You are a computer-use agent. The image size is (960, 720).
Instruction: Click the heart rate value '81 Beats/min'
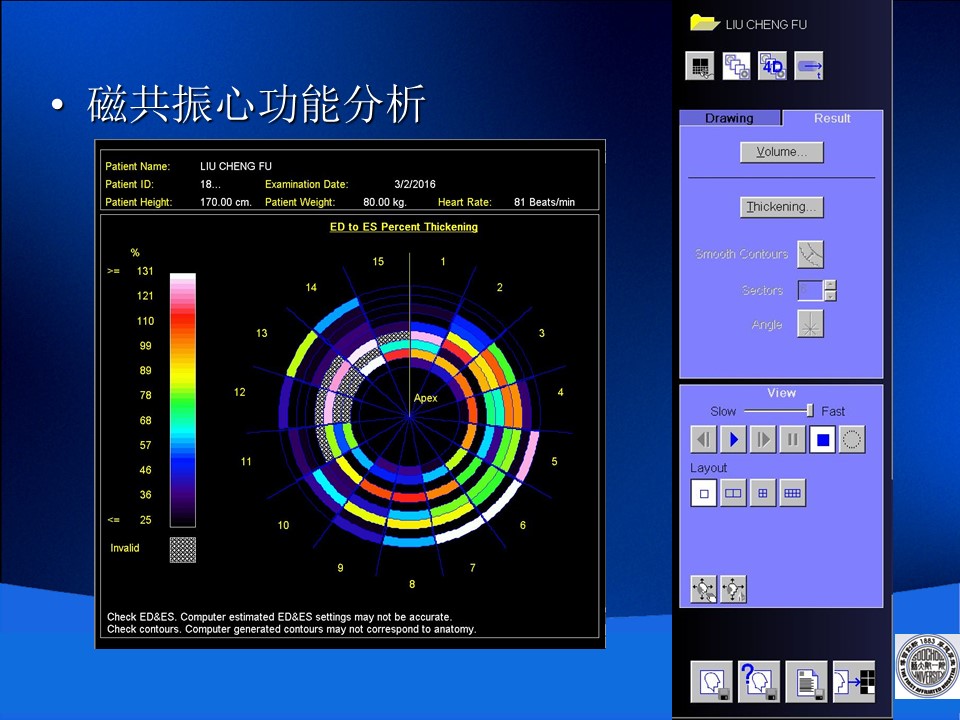click(544, 202)
